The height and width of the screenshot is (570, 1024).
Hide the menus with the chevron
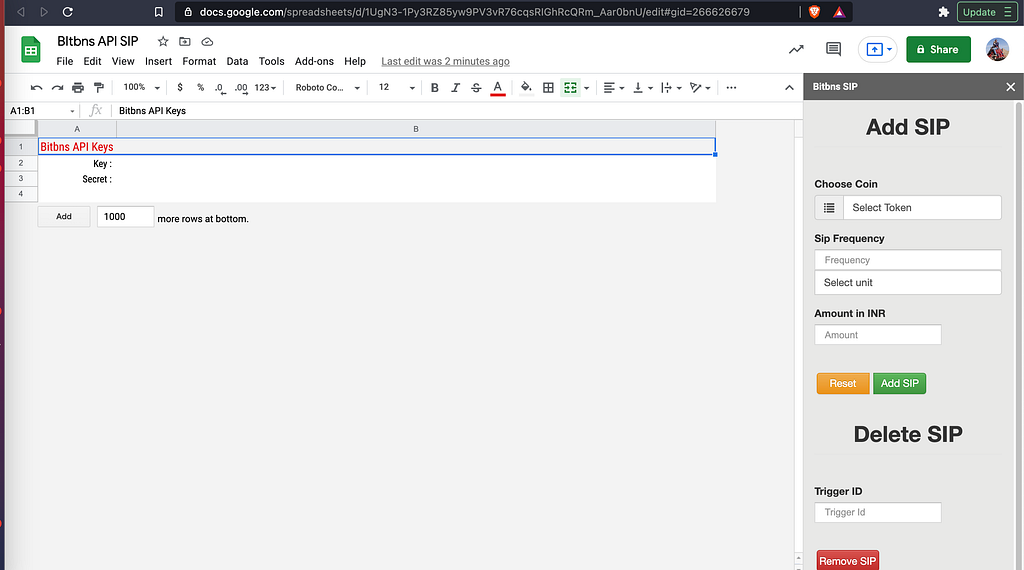(789, 87)
